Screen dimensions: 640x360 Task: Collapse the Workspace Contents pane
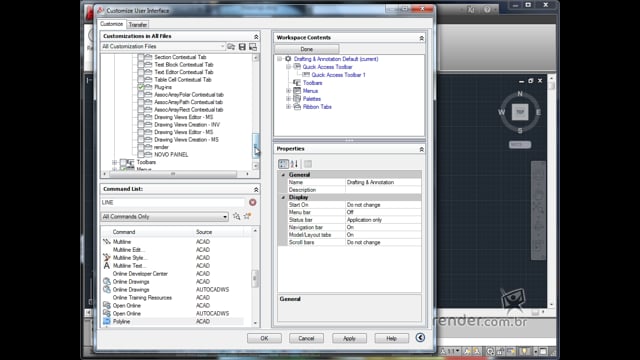pyautogui.click(x=421, y=38)
